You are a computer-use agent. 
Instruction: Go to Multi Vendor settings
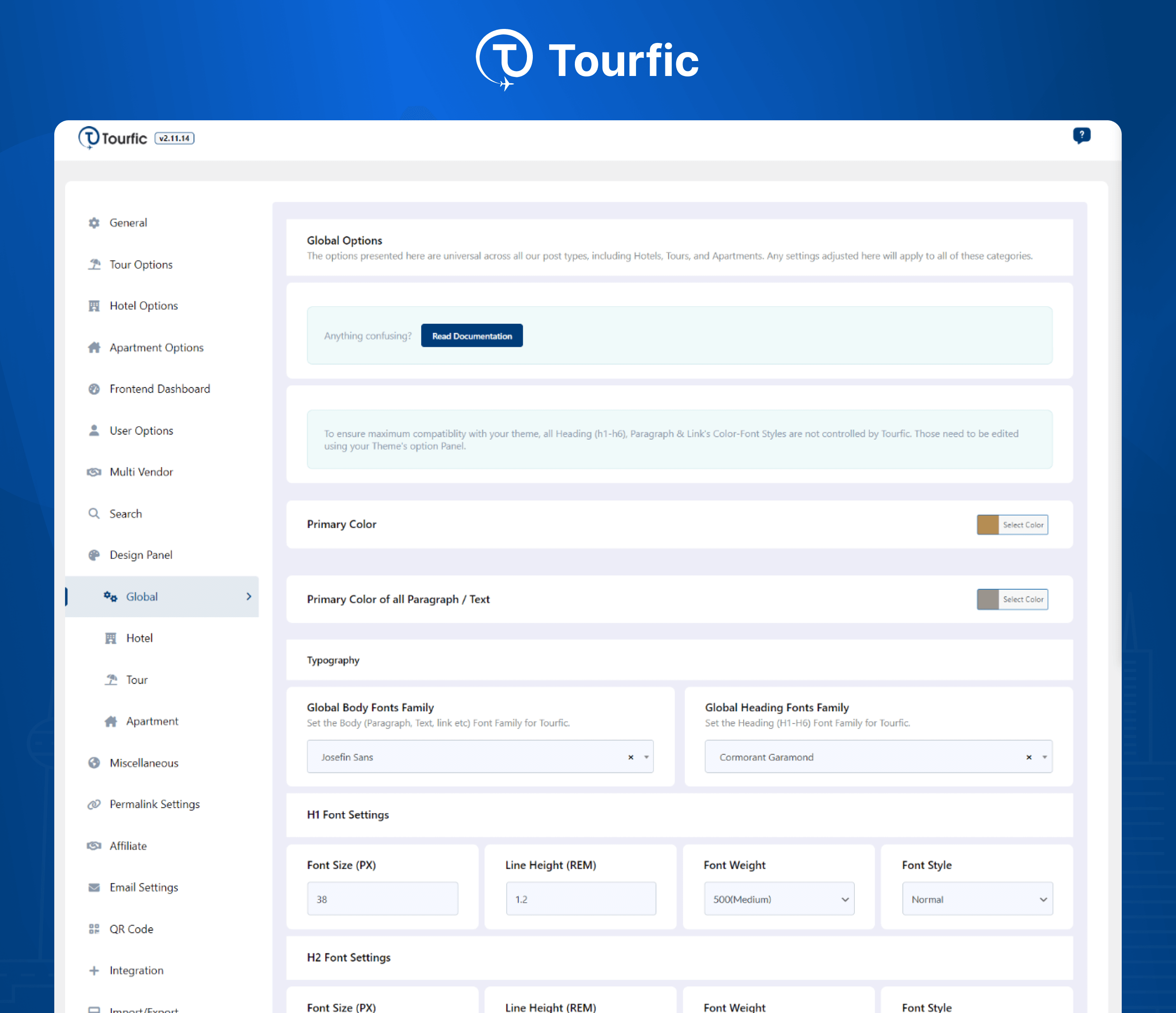pyautogui.click(x=141, y=472)
